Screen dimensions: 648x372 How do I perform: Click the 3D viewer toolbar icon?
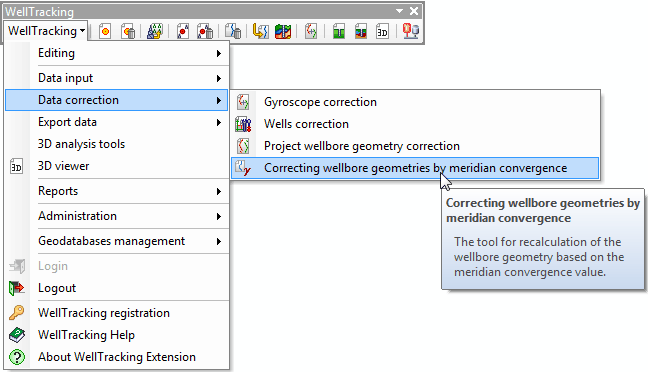(x=382, y=31)
